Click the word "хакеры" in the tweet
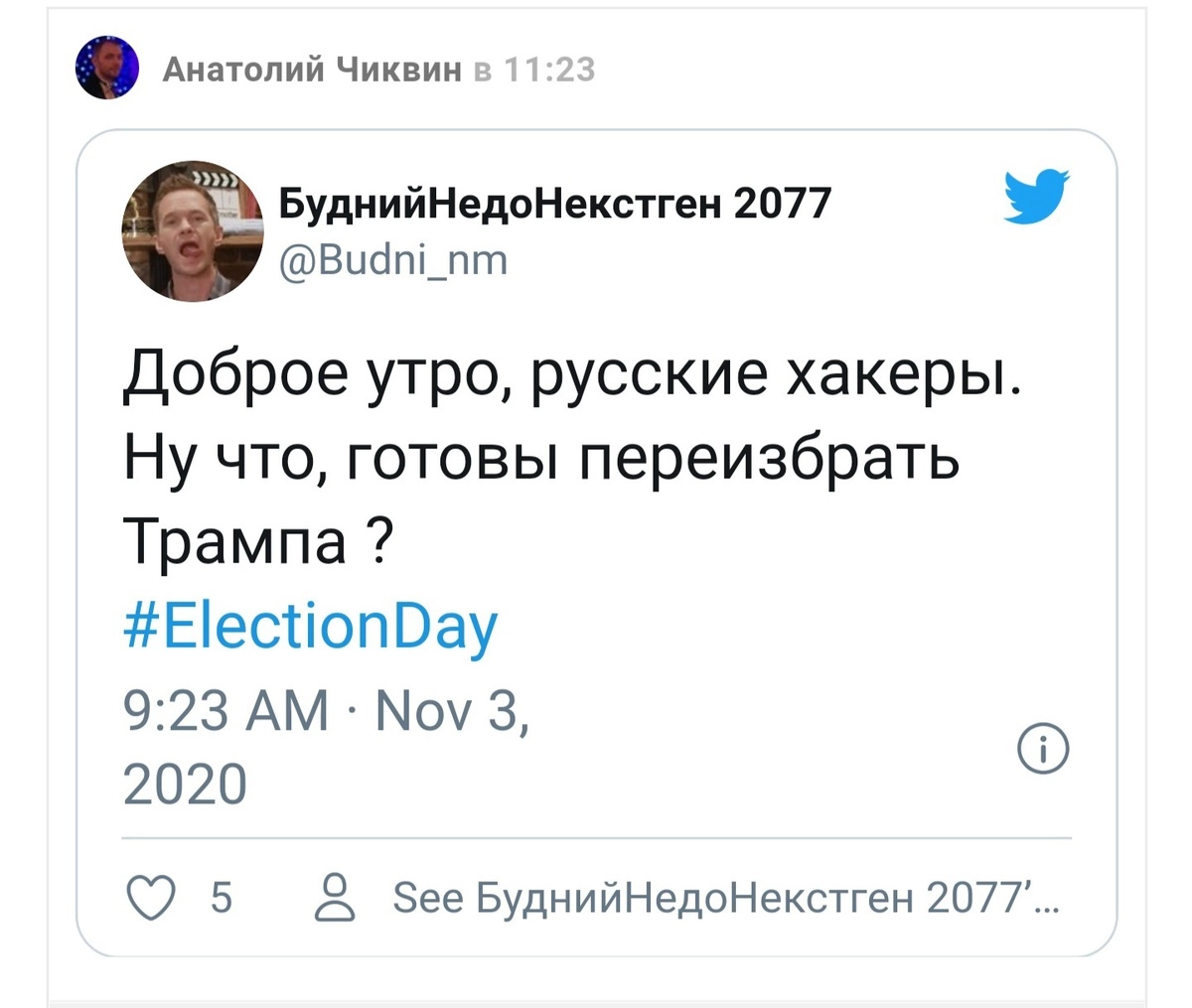 coord(902,376)
